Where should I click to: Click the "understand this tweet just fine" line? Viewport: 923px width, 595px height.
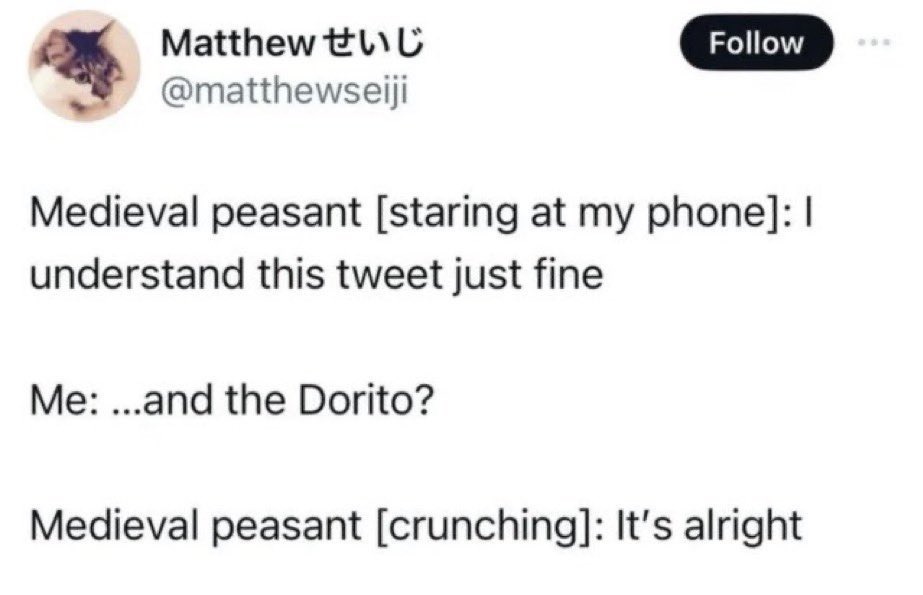pos(317,274)
